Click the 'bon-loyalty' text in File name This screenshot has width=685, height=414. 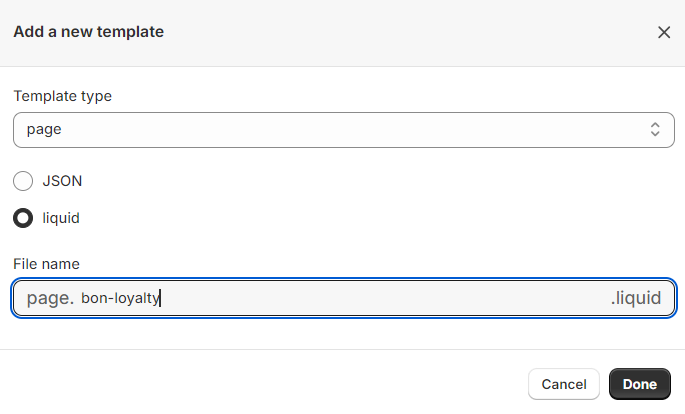pyautogui.click(x=120, y=298)
